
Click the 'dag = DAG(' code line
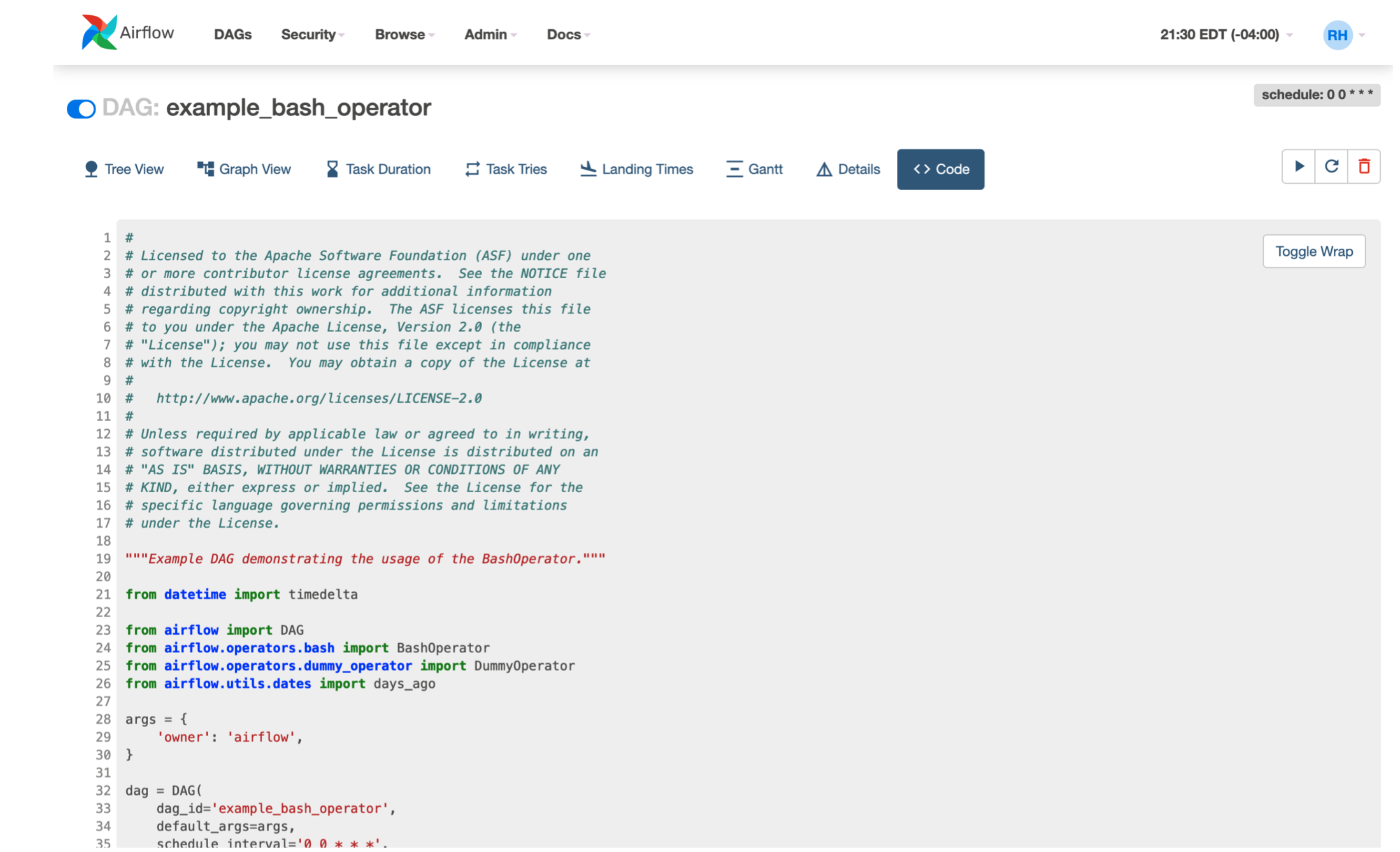(163, 791)
